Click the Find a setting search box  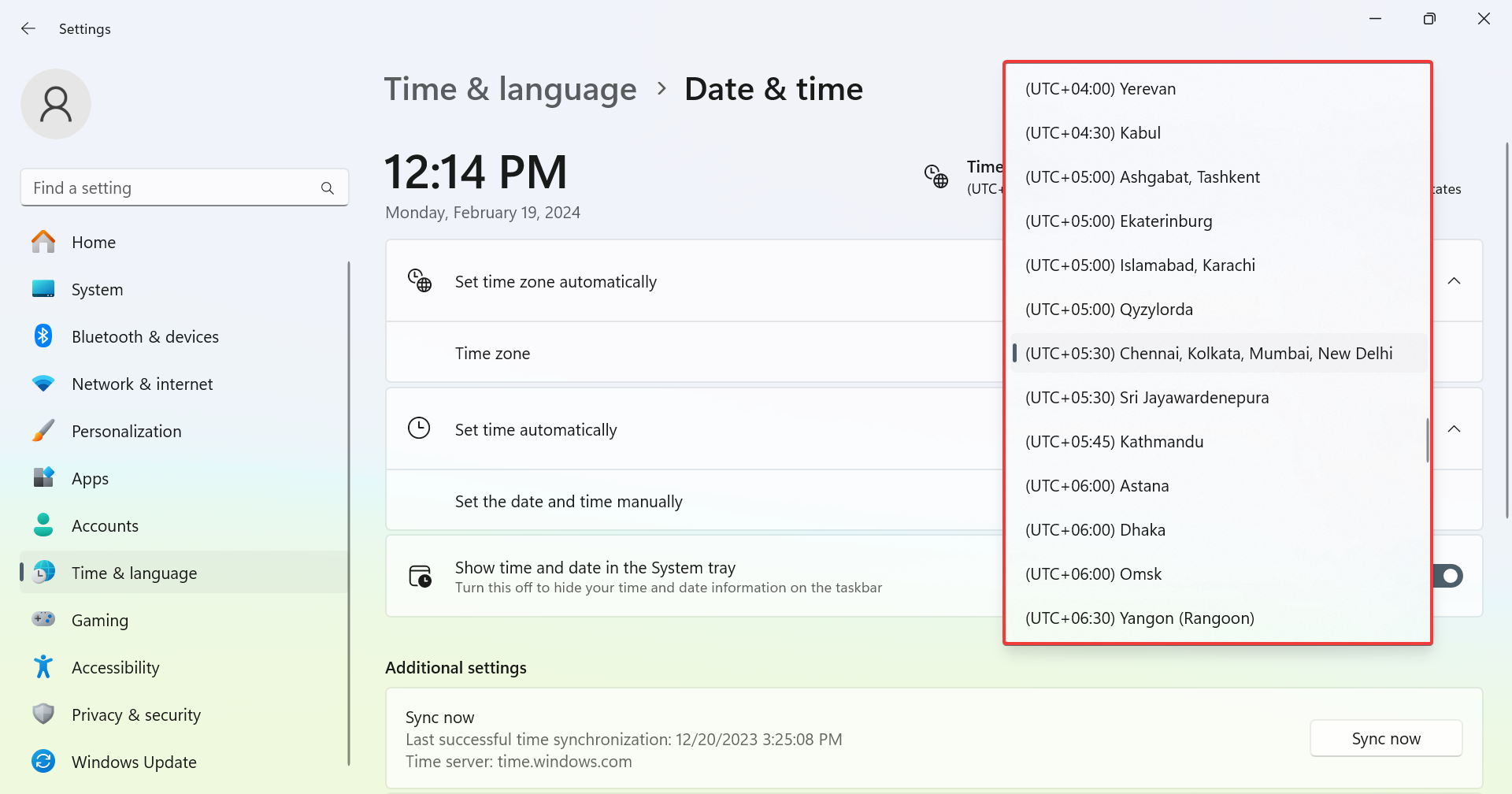tap(173, 188)
